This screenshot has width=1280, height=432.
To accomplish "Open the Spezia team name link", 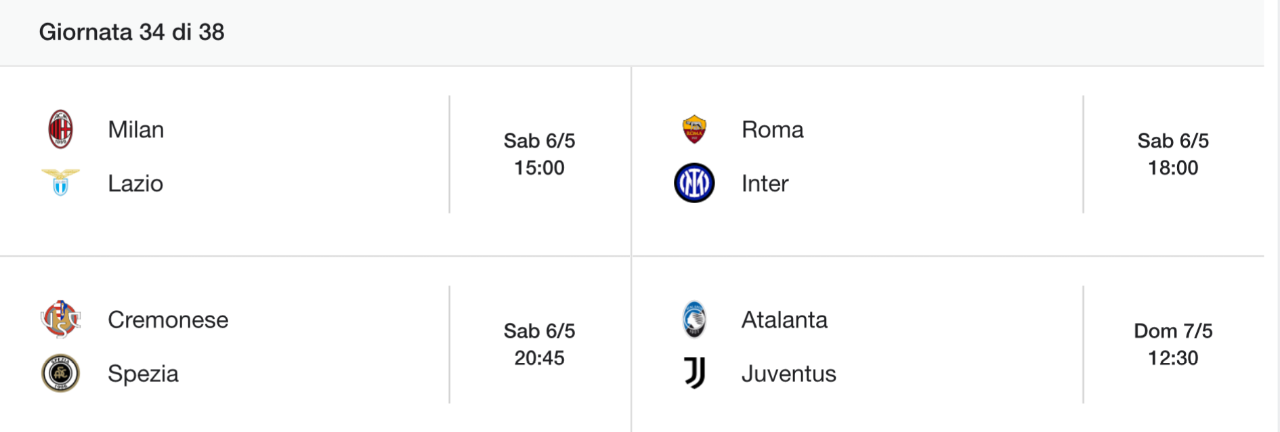I will point(143,374).
